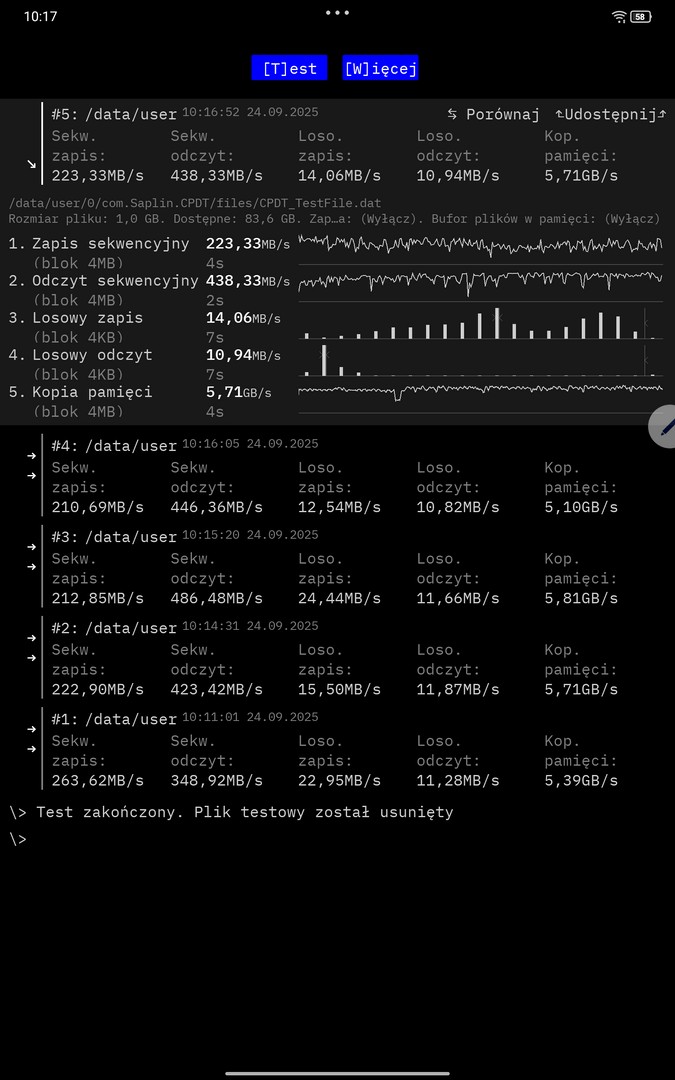Click the Odczyt sekwencyjny result row label
Screen dimensions: 675x1080
pyautogui.click(x=115, y=281)
